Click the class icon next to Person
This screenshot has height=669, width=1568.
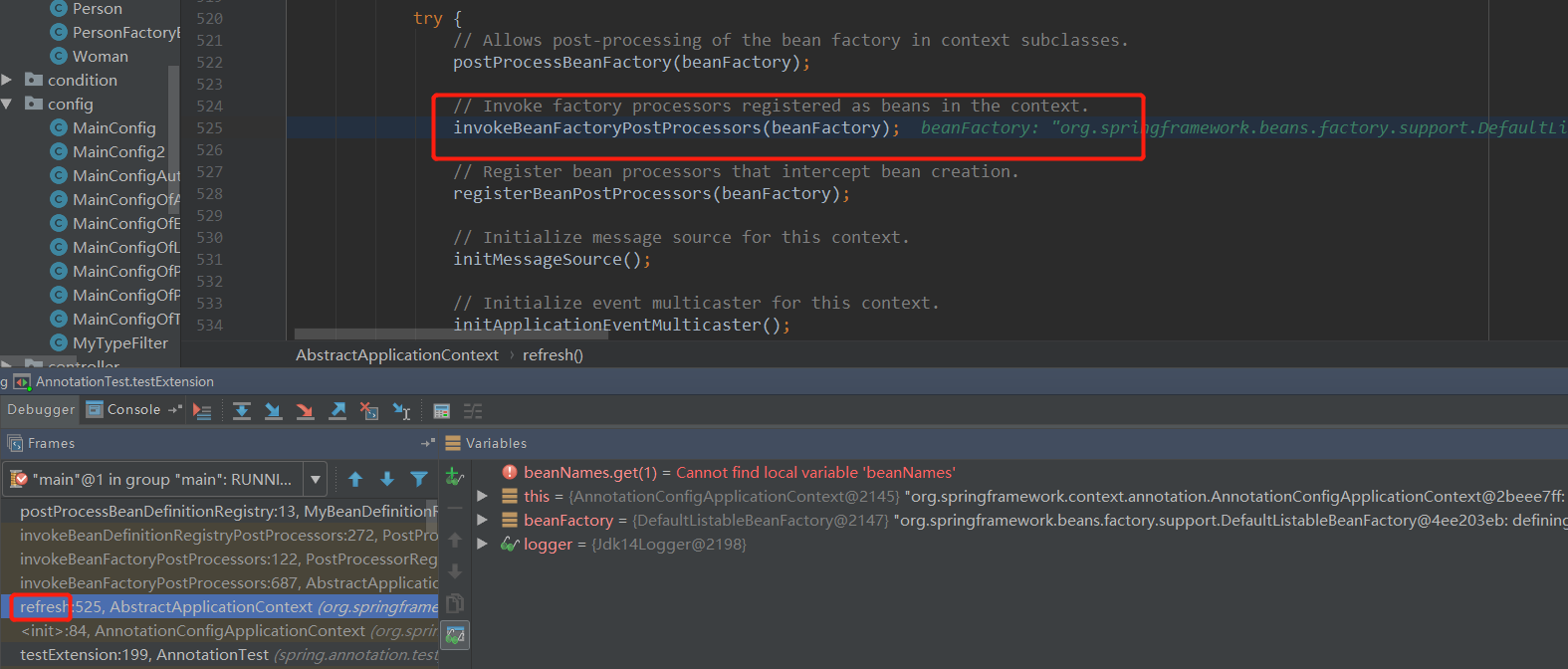(59, 8)
